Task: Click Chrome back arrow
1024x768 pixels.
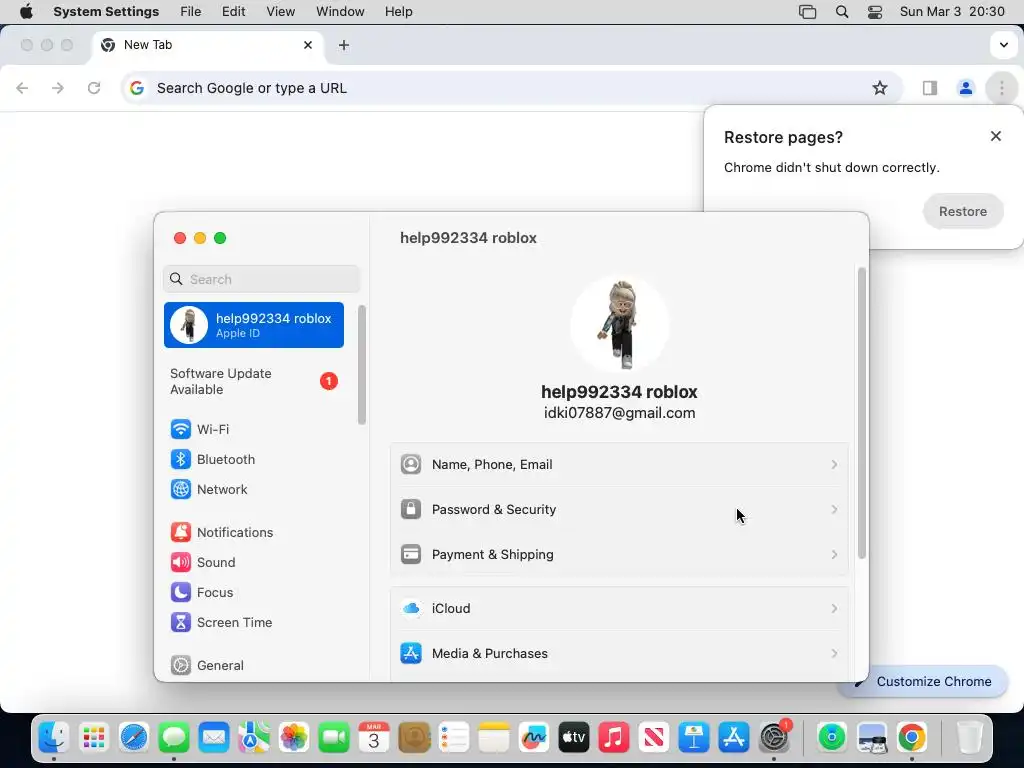Action: (x=22, y=88)
